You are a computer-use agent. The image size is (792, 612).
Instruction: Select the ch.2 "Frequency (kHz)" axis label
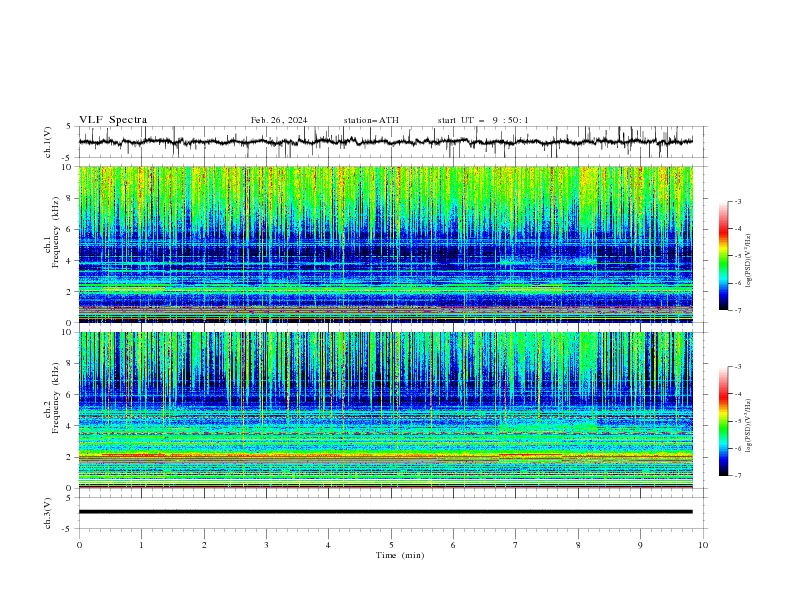click(x=56, y=398)
